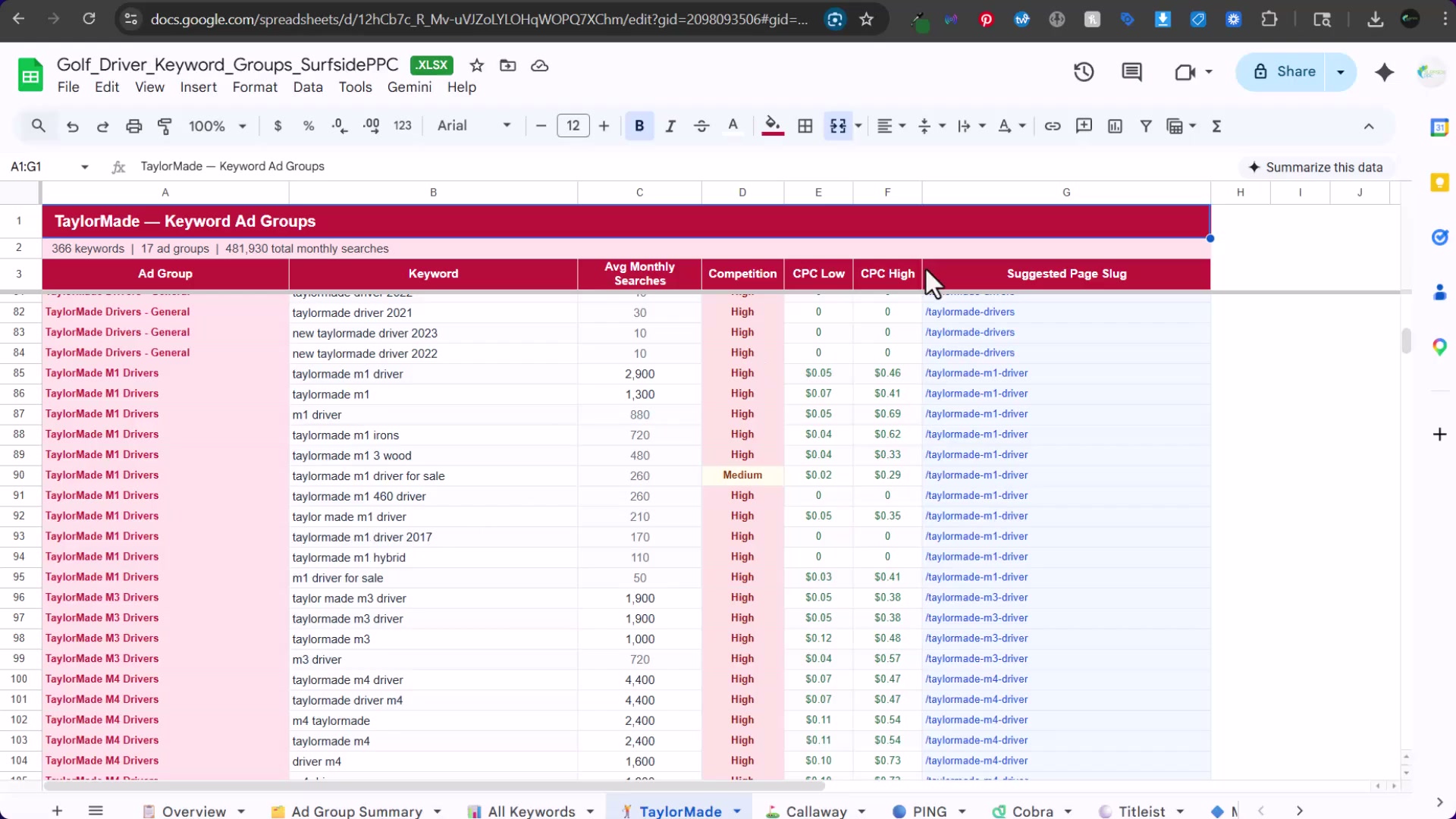This screenshot has width=1456, height=819.
Task: Click the create filter funnel icon
Action: pyautogui.click(x=1146, y=126)
